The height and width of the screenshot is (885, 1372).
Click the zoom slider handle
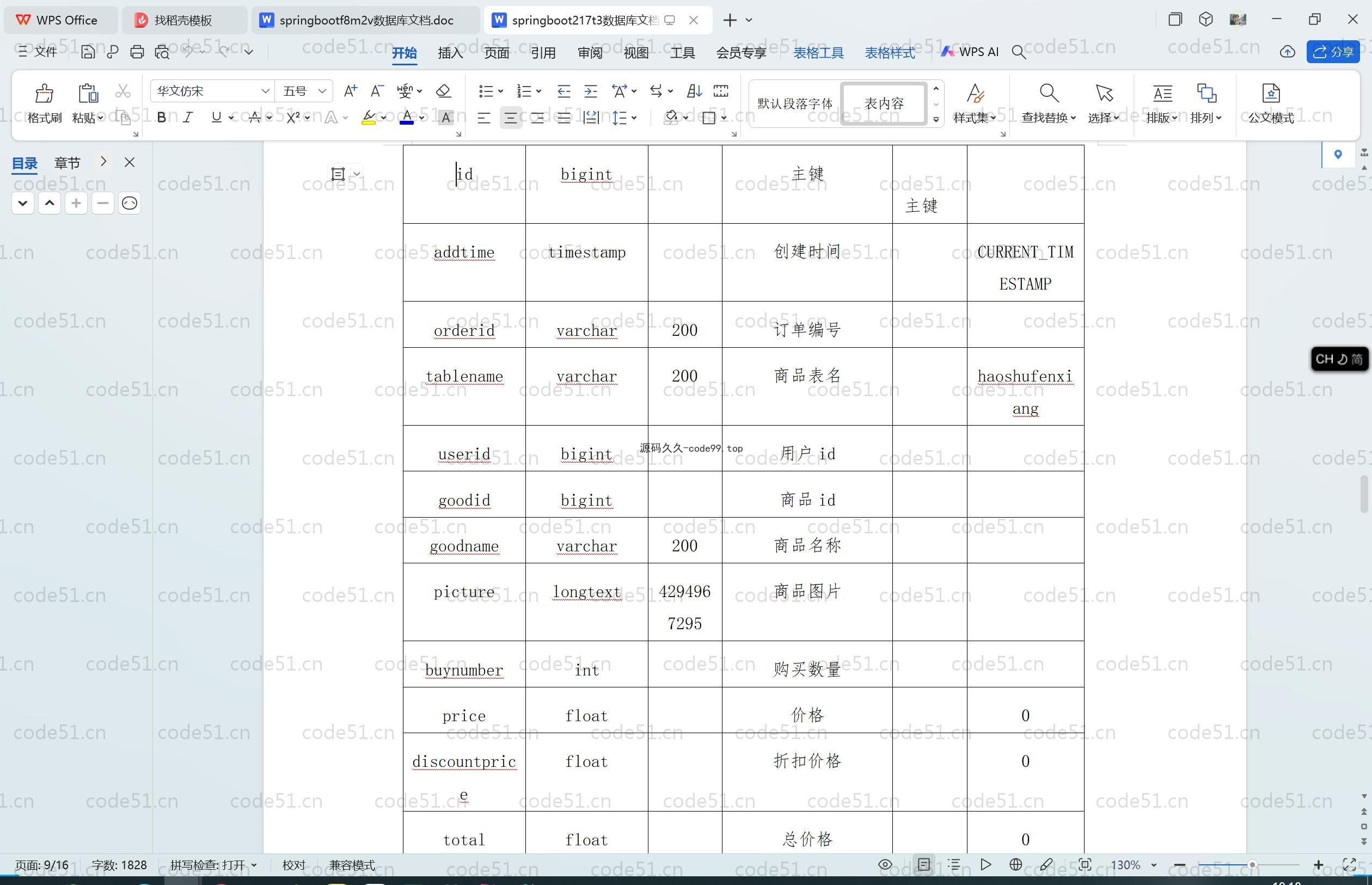coord(1252,864)
